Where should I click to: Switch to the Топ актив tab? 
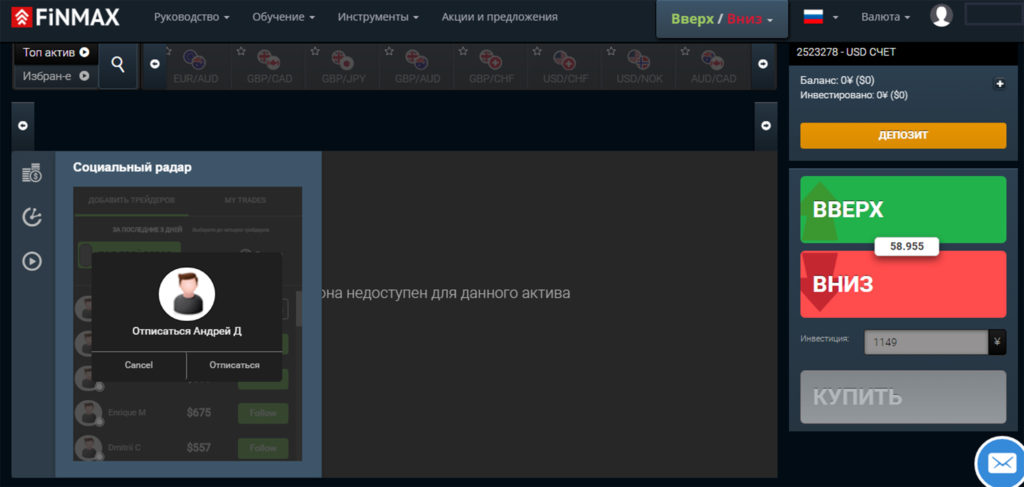56,52
